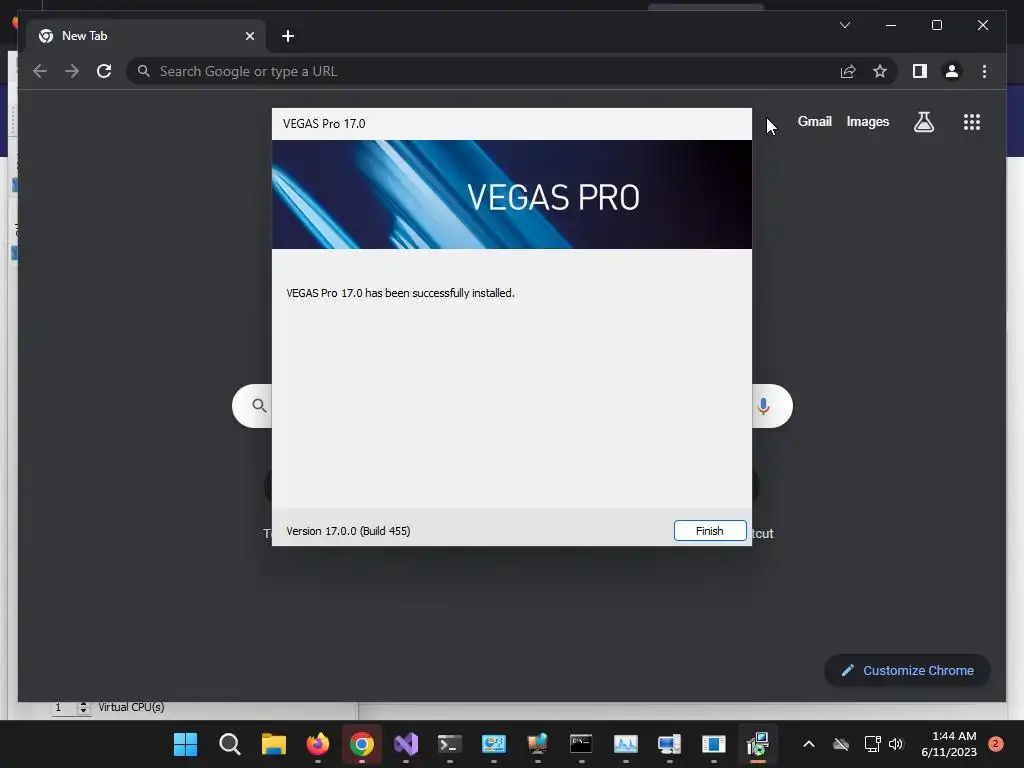The width and height of the screenshot is (1024, 768).
Task: Open the Gmail link
Action: pyautogui.click(x=814, y=121)
